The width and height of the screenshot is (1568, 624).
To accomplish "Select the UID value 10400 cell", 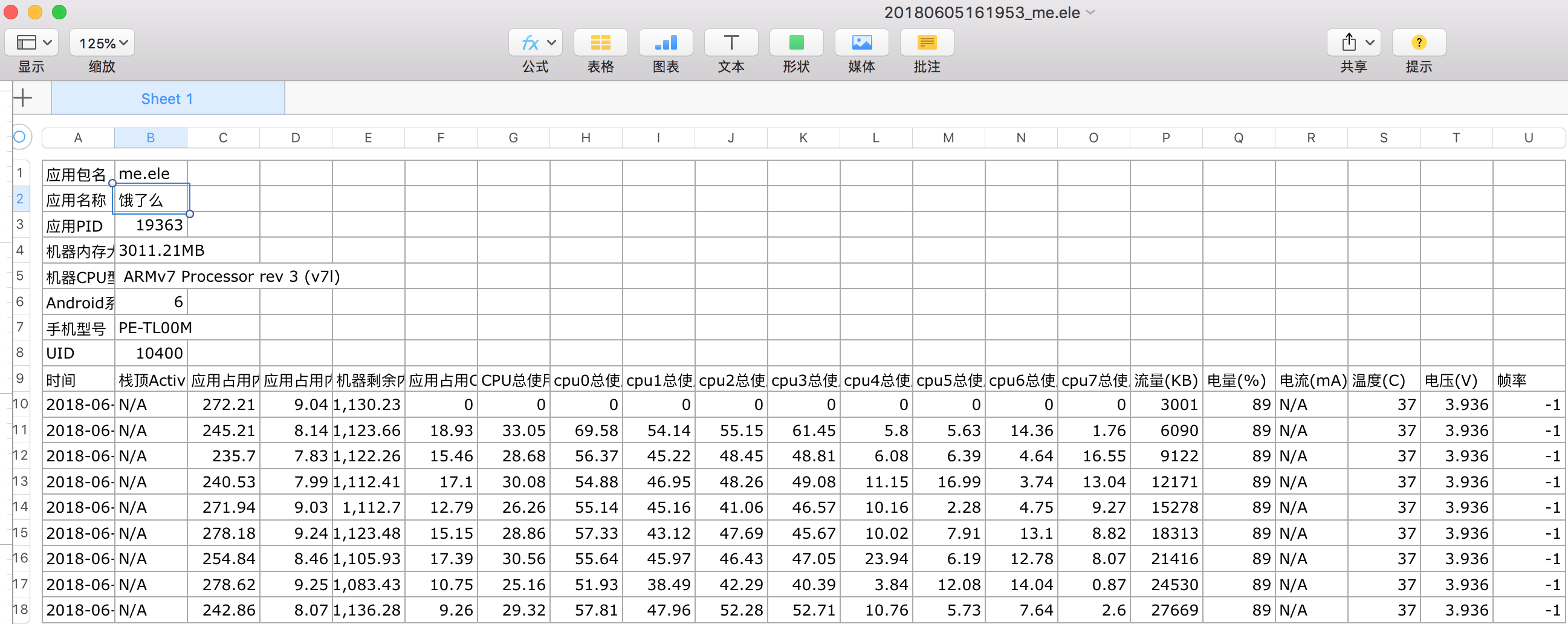I will (151, 353).
